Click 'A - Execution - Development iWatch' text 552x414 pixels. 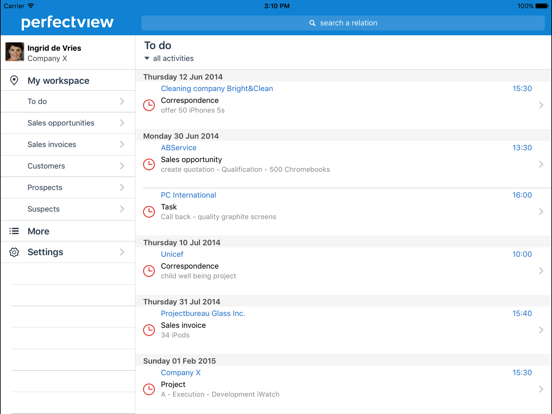[220, 394]
